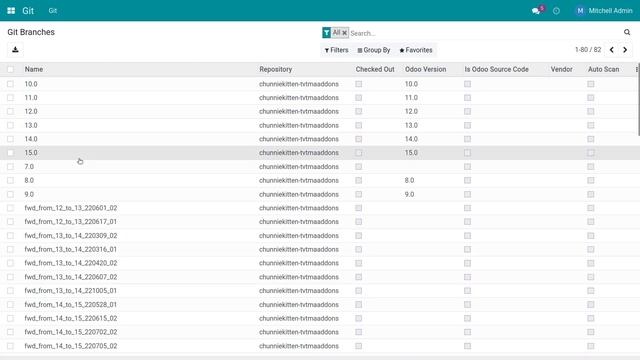
Task: Select row checkbox for branch 14.0
Action: tap(10, 139)
